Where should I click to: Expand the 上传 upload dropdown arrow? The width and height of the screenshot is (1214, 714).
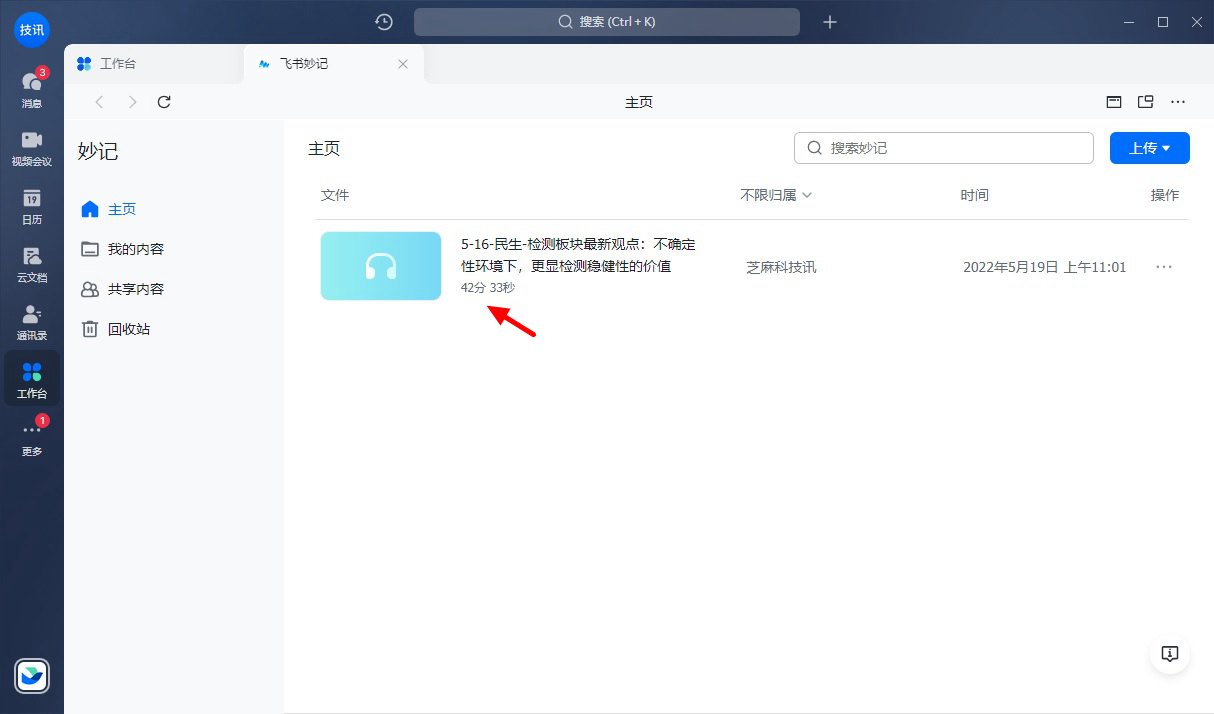point(1167,147)
